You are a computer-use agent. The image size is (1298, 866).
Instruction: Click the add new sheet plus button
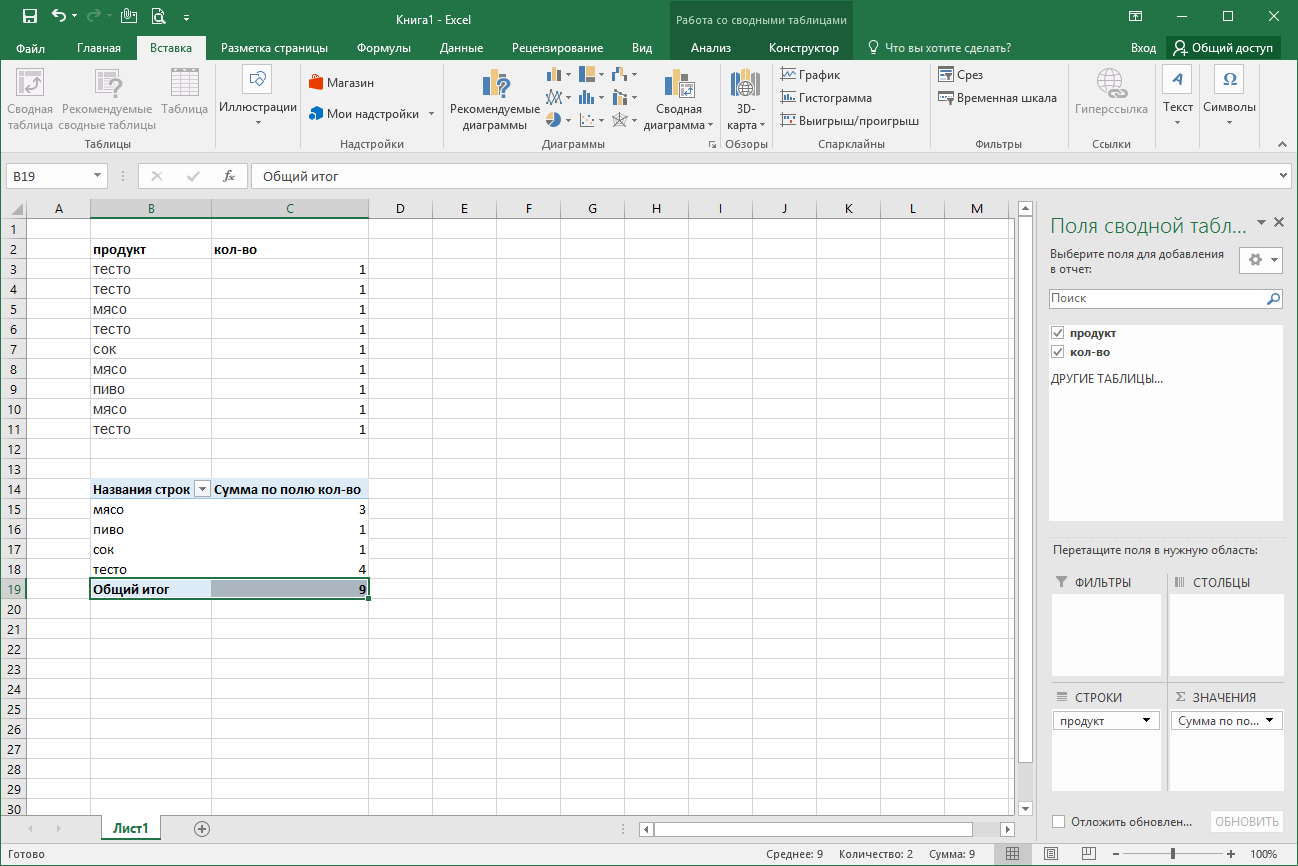click(202, 828)
